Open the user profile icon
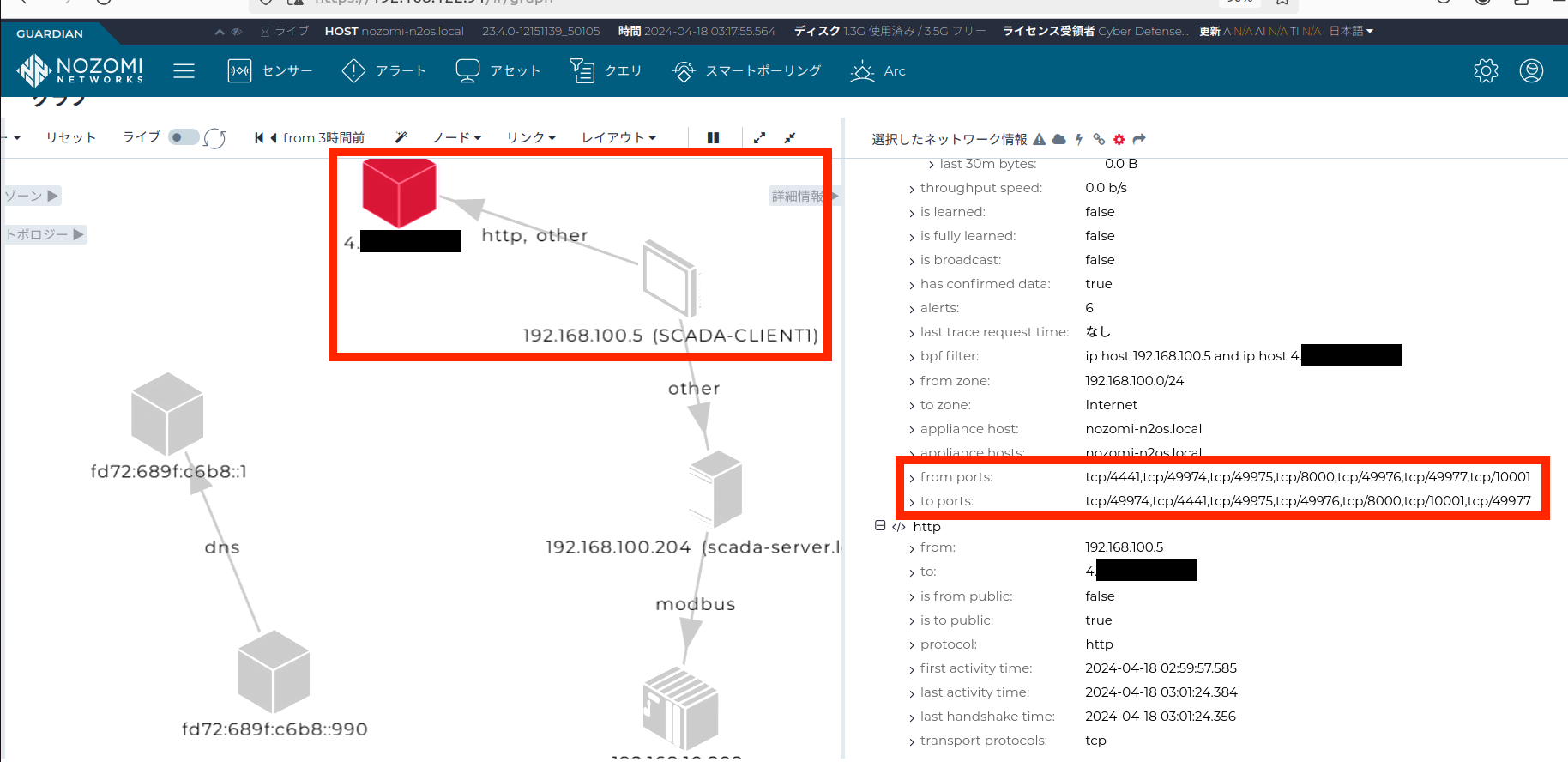This screenshot has width=1568, height=762. coord(1531,70)
